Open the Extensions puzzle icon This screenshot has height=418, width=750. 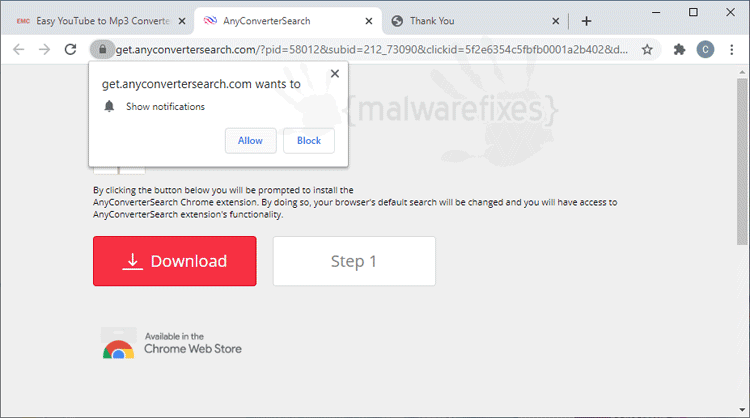click(679, 49)
